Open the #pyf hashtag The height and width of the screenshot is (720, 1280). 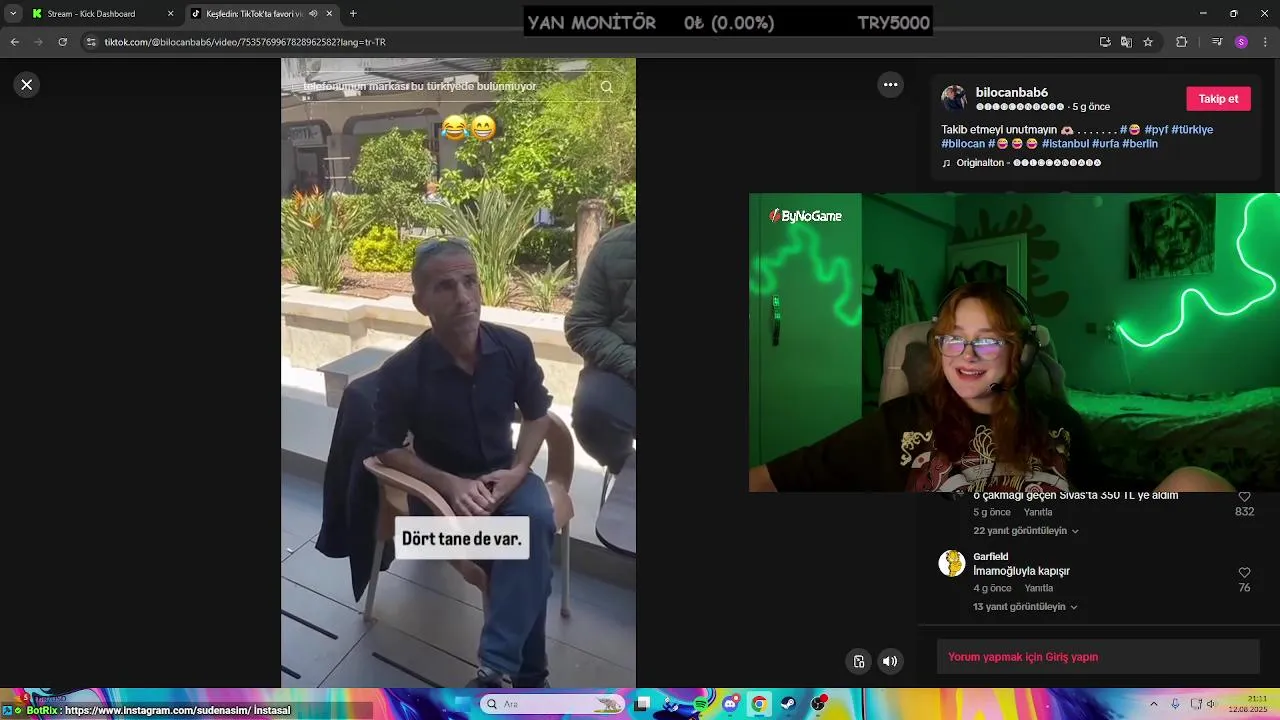coord(1156,130)
